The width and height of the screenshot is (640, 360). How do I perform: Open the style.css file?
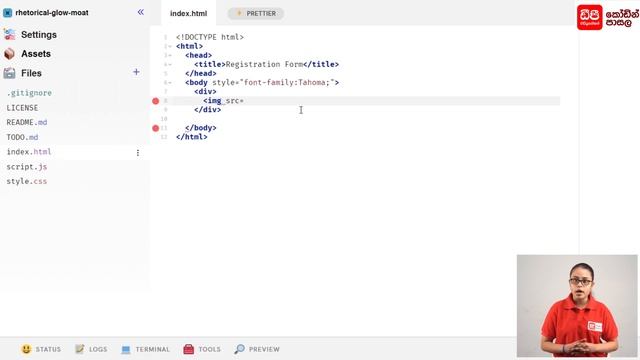tap(27, 181)
